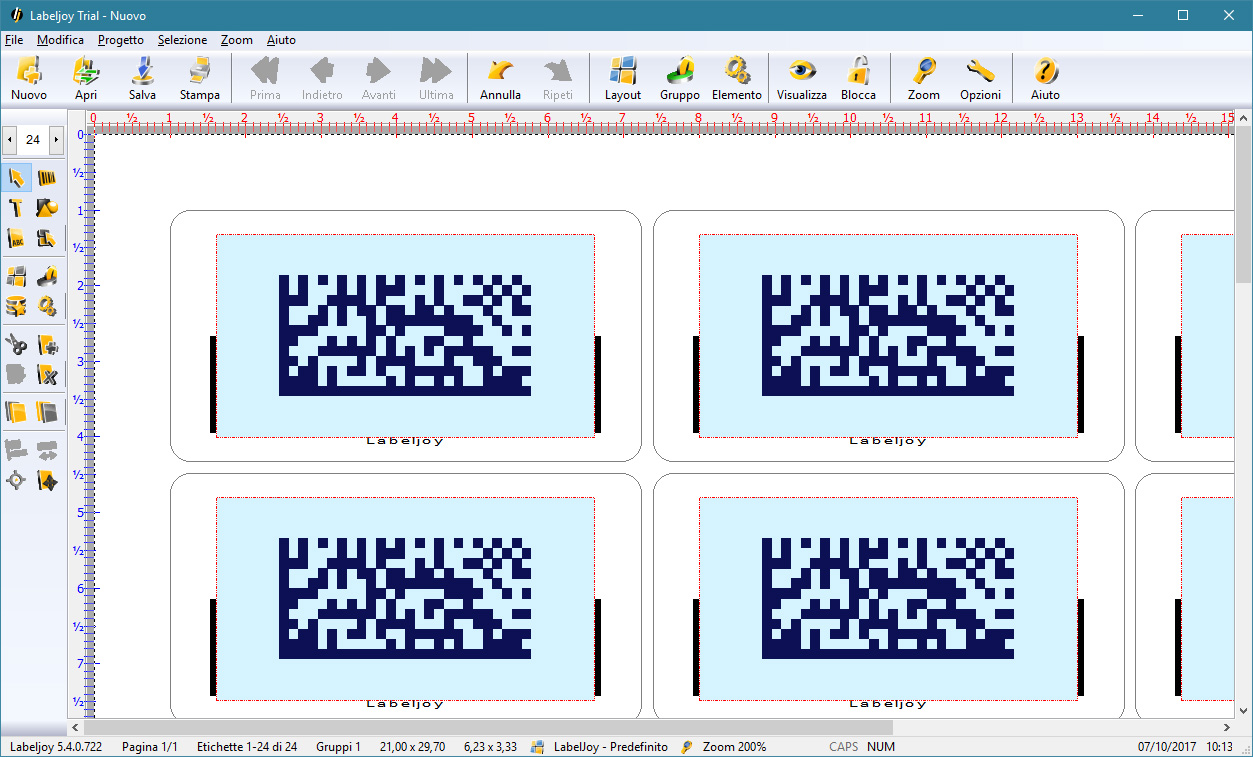Click the horizontal scrollbar right arrow
Viewport: 1253px width, 757px height.
pos(1226,727)
